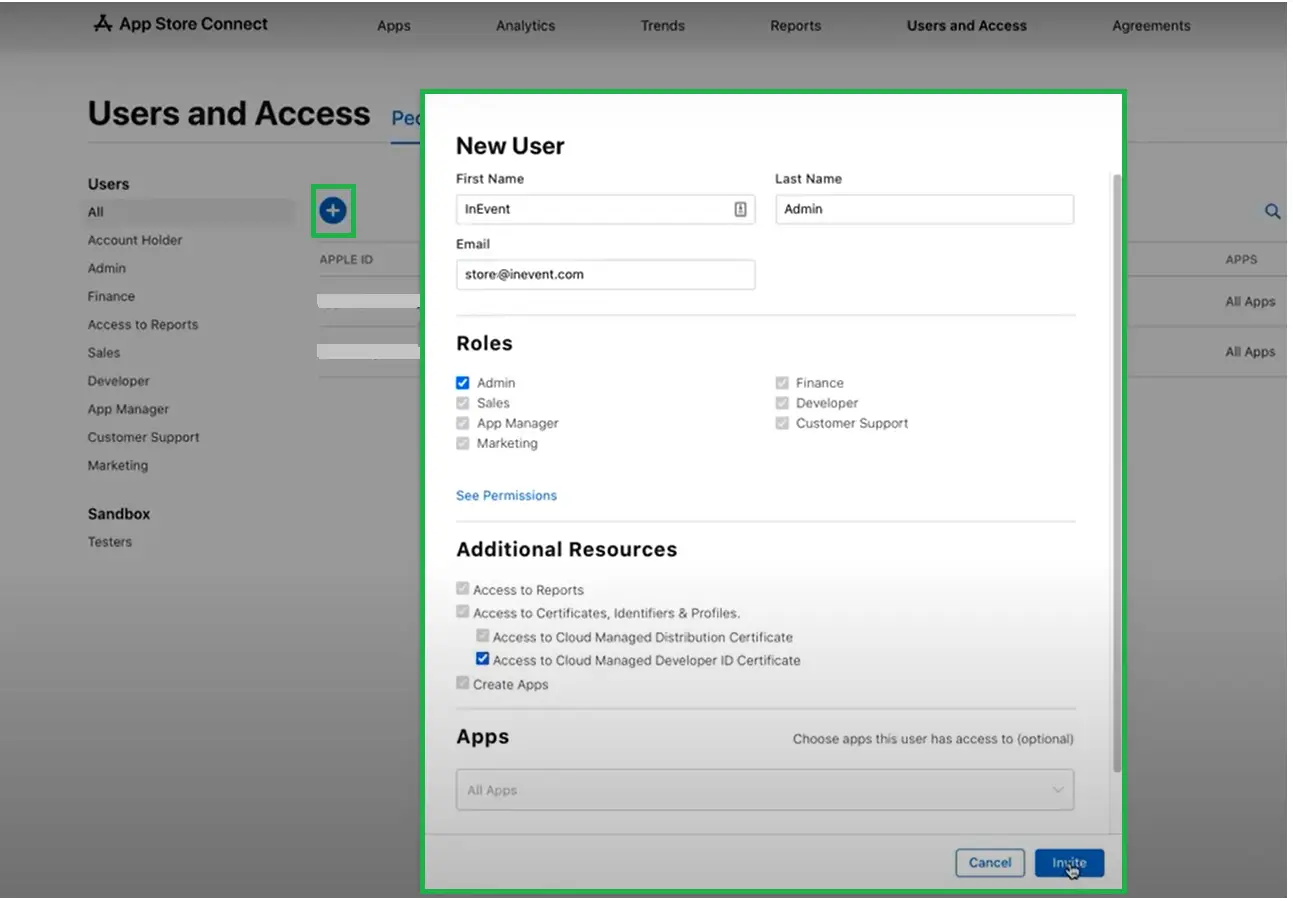
Task: Click the APPS column header
Action: point(1241,260)
